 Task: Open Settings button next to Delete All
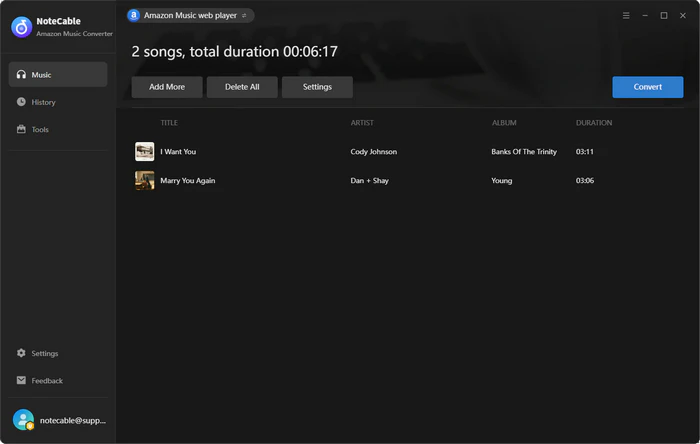click(317, 87)
